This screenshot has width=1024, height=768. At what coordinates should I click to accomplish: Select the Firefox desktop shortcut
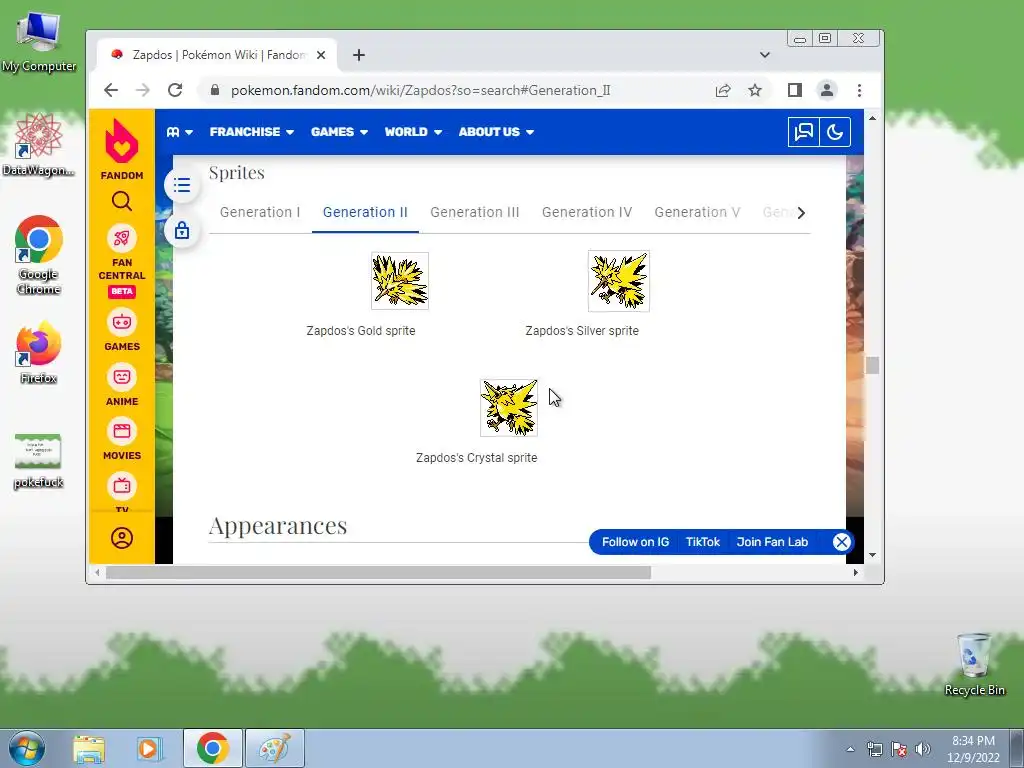(39, 353)
